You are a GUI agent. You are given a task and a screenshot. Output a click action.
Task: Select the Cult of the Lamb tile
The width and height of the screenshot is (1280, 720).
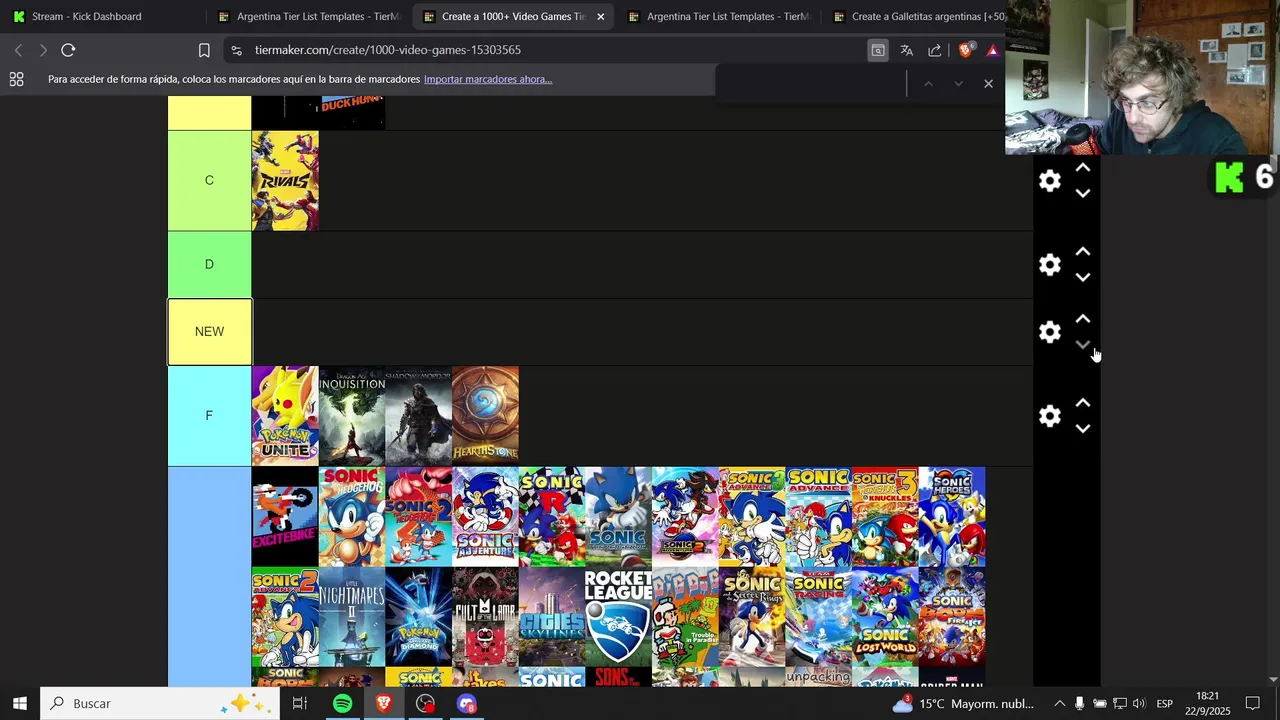485,617
